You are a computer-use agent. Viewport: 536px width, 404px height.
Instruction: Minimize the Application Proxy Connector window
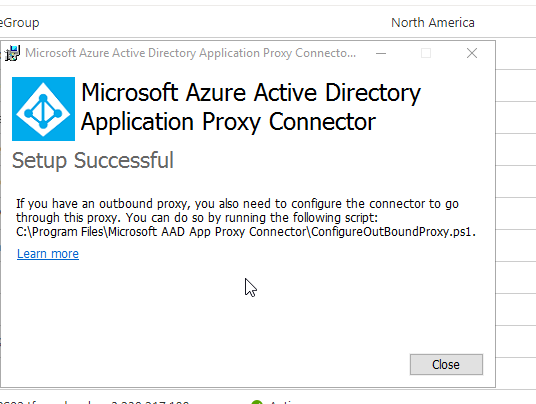click(x=381, y=53)
